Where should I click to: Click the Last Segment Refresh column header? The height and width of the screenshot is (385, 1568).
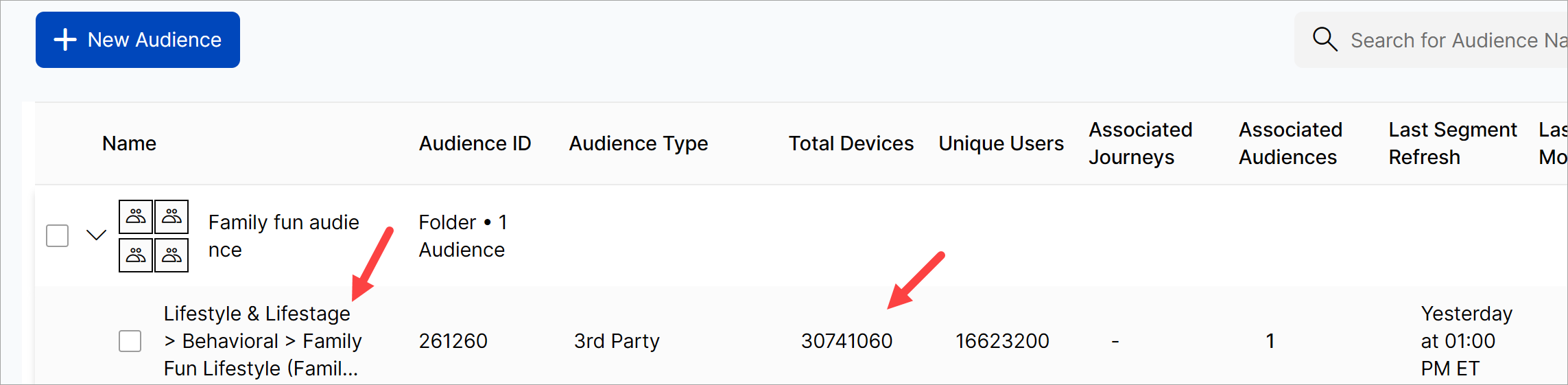click(1452, 143)
